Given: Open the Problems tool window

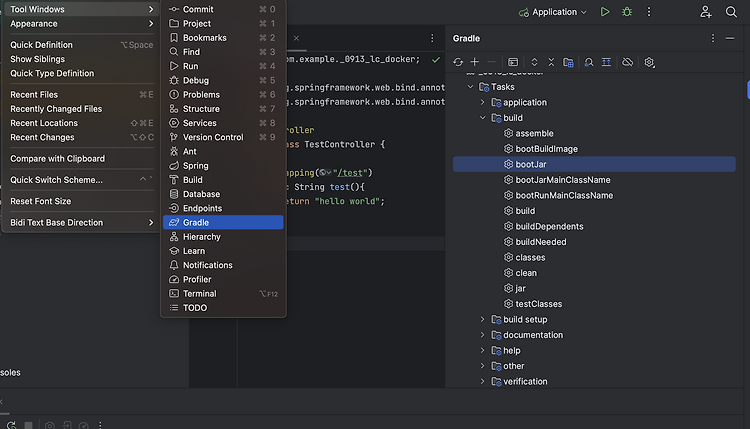Looking at the screenshot, I should pyautogui.click(x=223, y=95).
